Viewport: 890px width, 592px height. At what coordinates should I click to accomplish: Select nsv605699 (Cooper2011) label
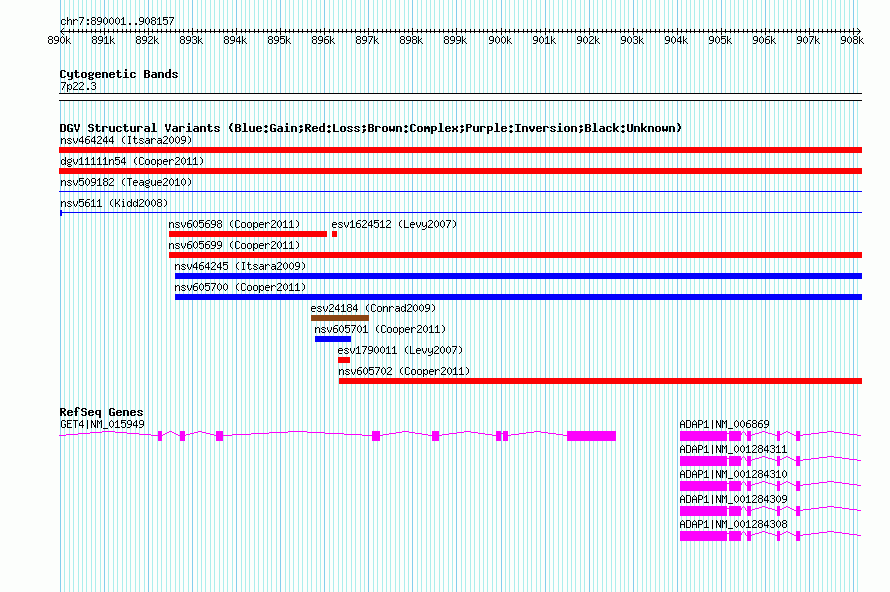[x=234, y=245]
